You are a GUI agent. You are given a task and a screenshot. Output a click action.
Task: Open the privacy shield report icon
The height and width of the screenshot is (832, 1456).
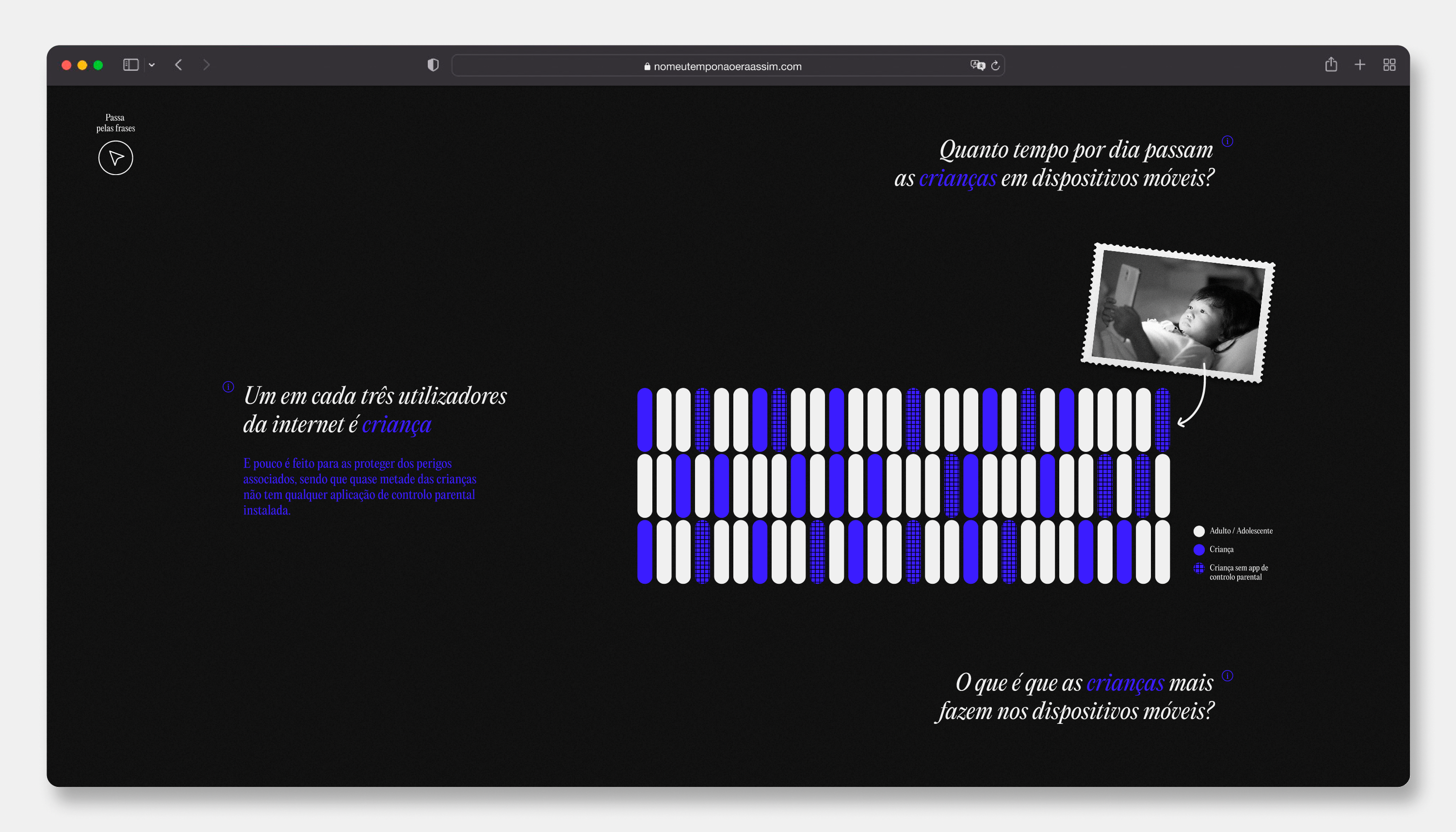click(433, 65)
